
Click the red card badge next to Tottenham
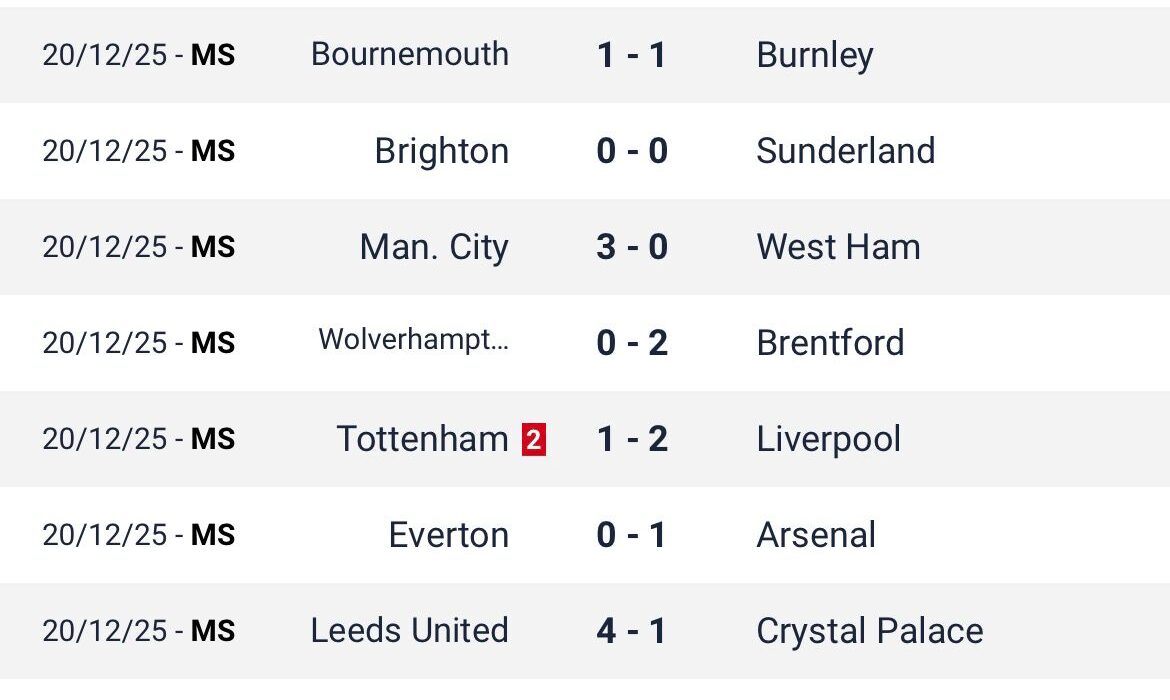coord(534,440)
